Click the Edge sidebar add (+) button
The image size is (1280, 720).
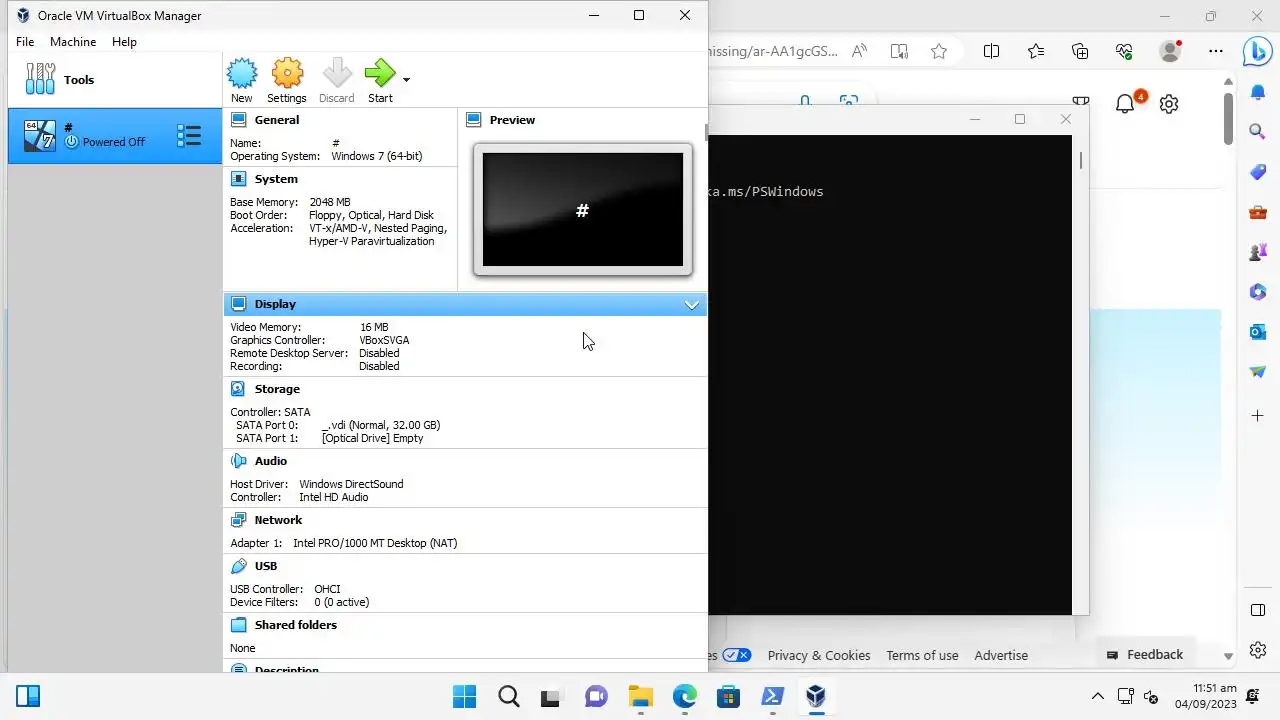(1258, 415)
